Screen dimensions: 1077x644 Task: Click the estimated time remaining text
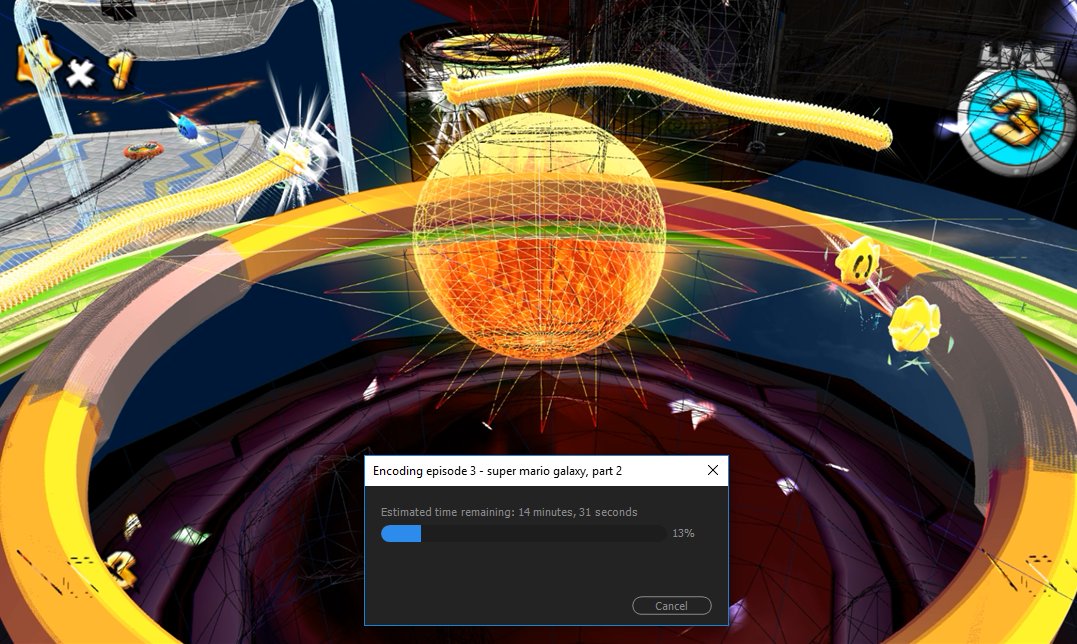pos(509,512)
